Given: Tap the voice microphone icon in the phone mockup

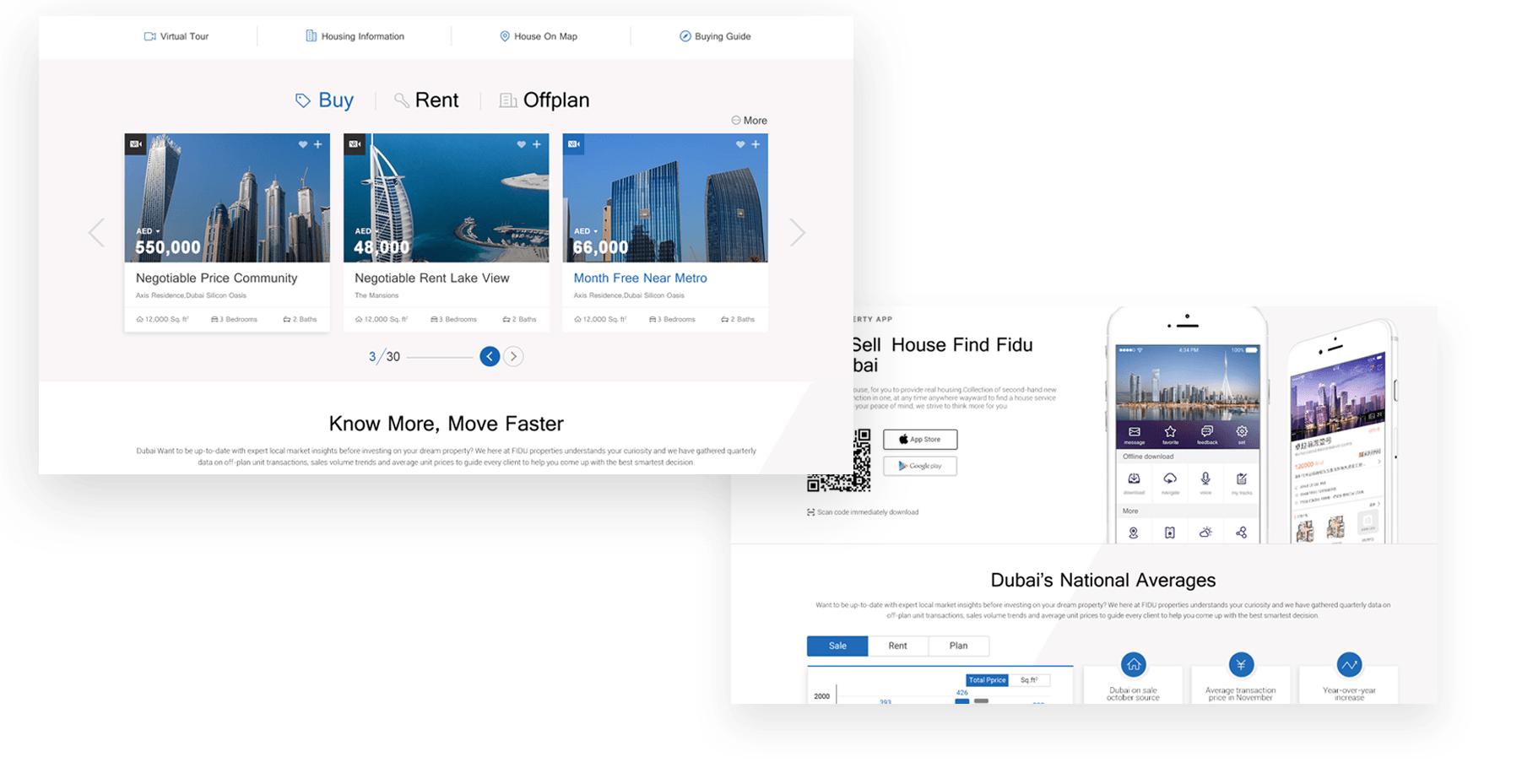Looking at the screenshot, I should pos(1205,479).
